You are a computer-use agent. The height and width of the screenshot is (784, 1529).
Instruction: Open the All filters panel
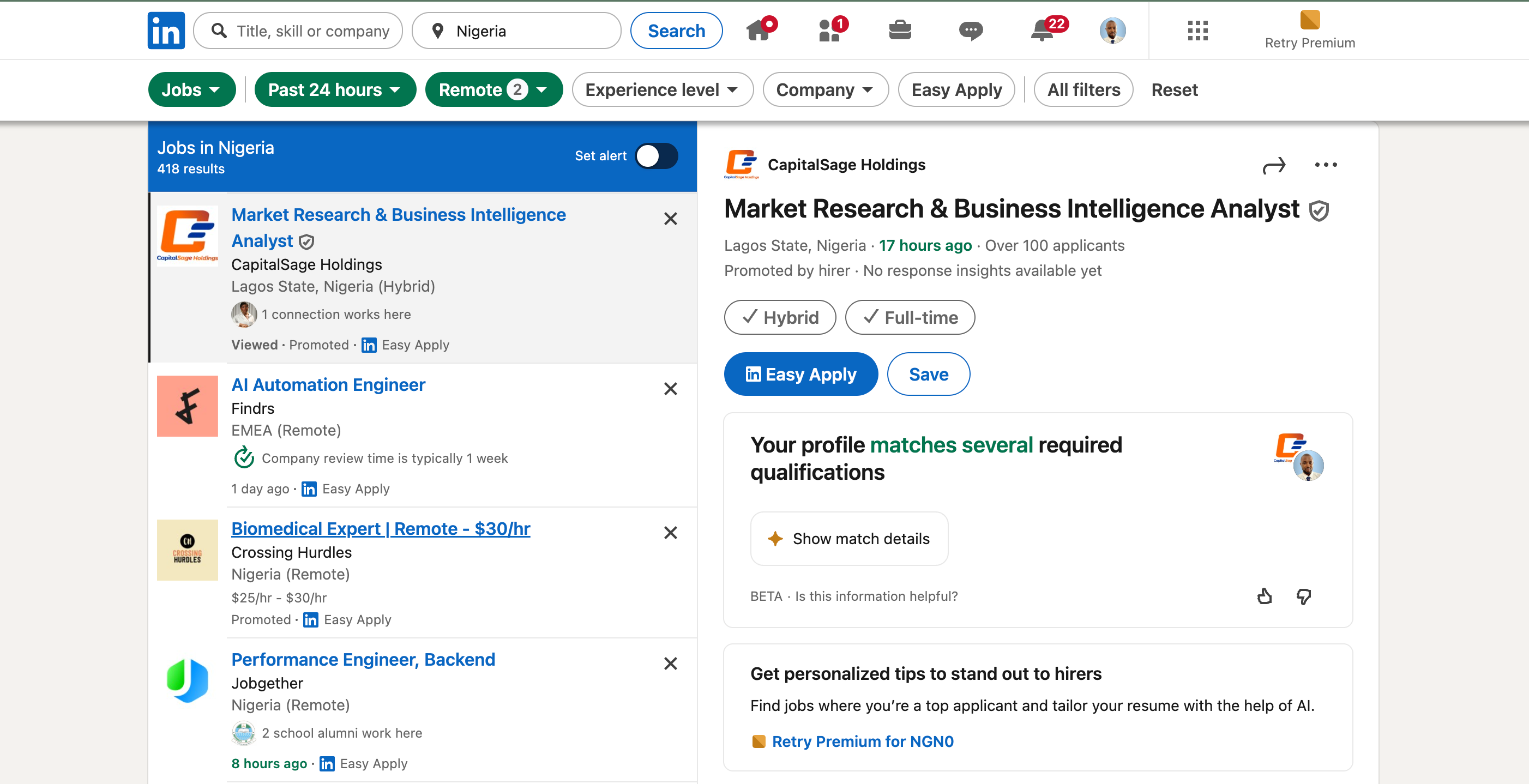[x=1083, y=89]
